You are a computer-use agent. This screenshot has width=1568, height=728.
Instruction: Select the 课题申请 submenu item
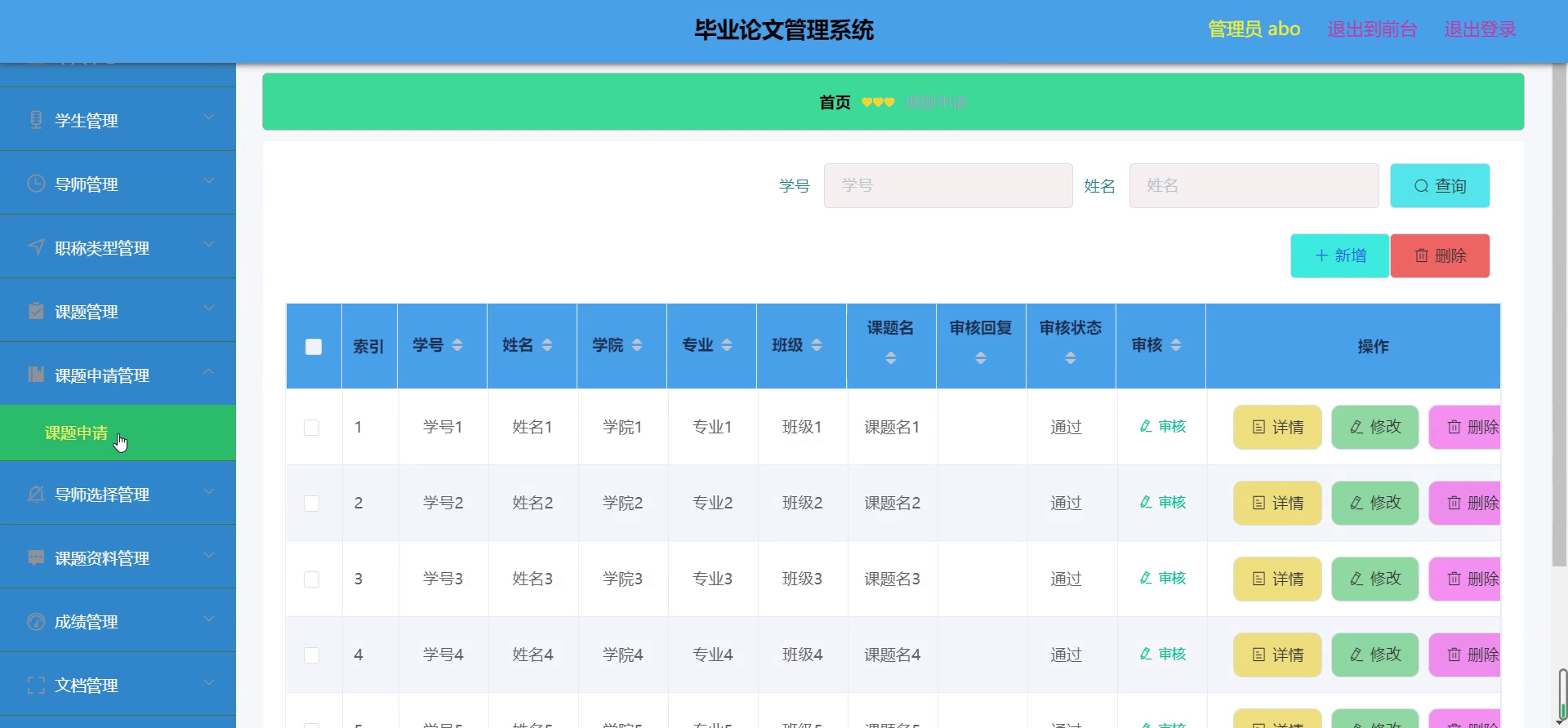tap(118, 433)
